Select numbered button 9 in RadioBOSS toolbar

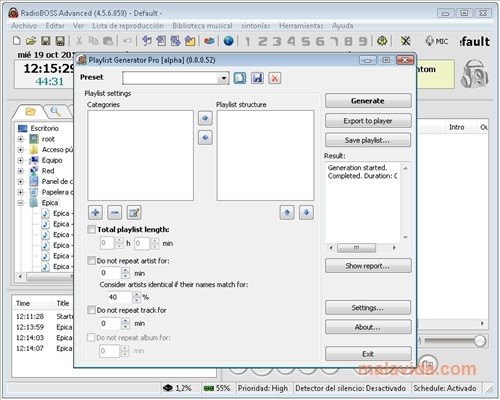click(363, 41)
